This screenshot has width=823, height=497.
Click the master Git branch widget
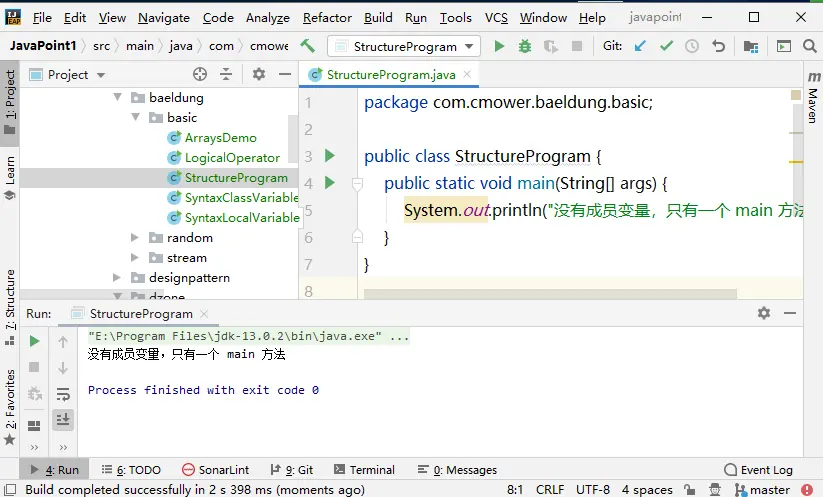763,489
